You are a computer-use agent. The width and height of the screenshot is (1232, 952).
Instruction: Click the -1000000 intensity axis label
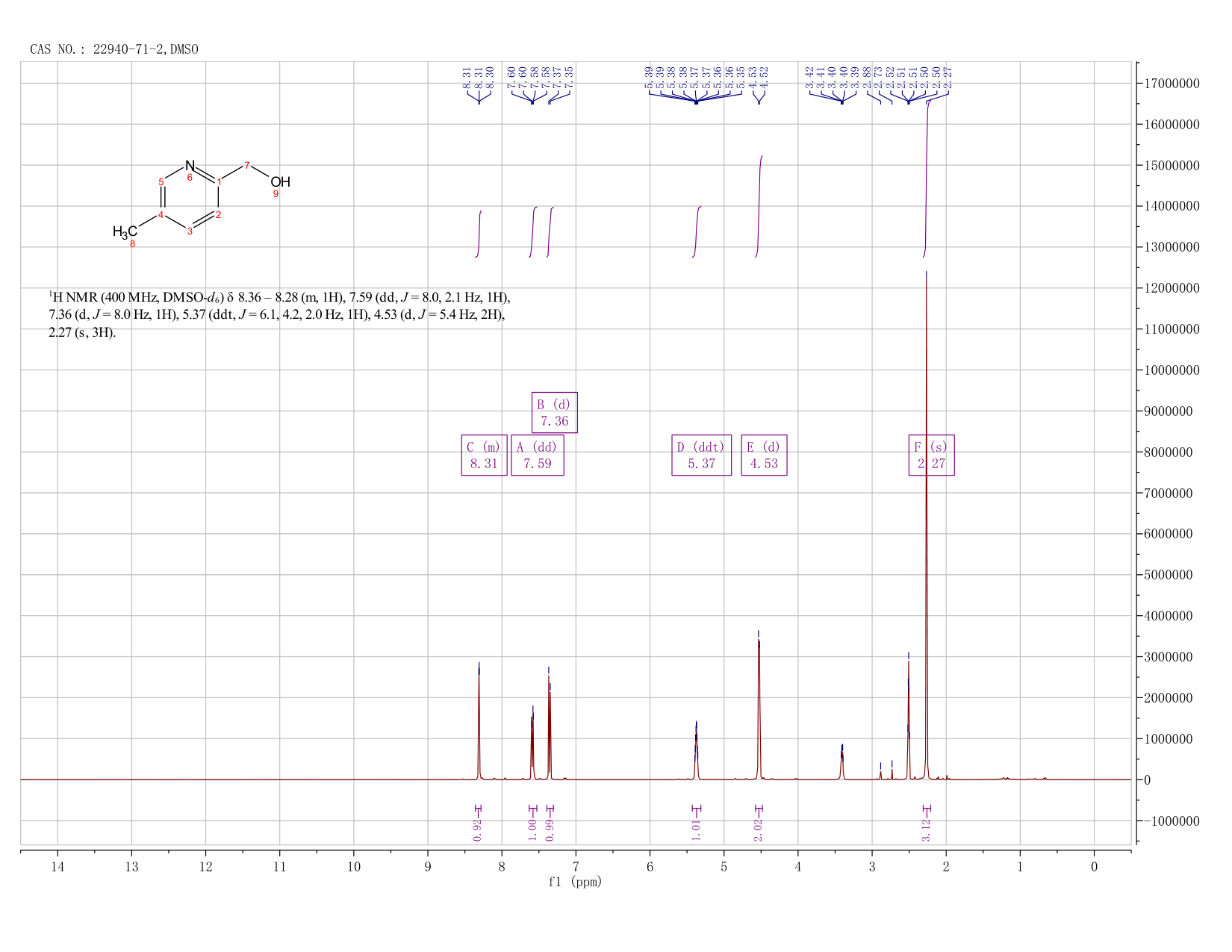1171,821
